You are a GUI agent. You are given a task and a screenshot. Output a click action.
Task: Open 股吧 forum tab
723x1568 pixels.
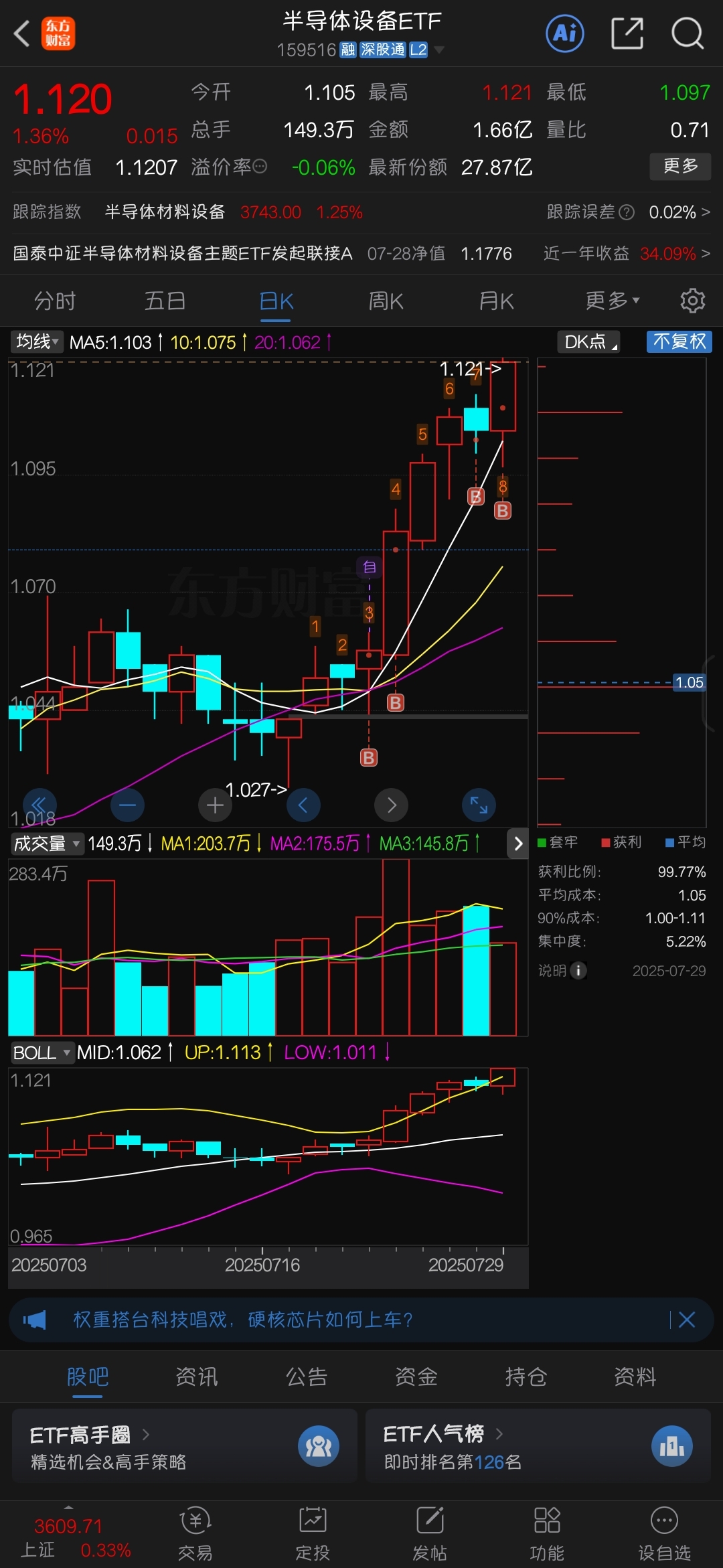click(88, 1377)
